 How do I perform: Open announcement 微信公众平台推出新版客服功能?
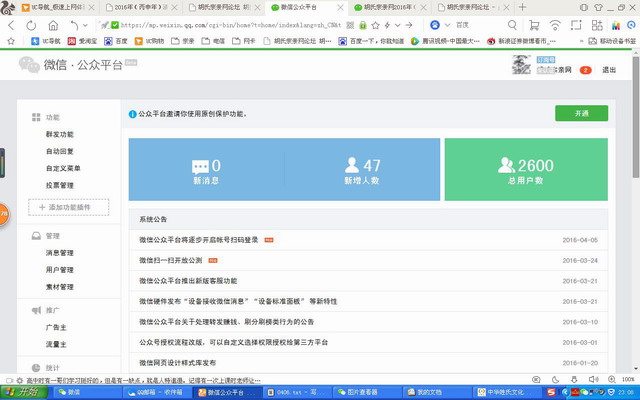point(188,281)
